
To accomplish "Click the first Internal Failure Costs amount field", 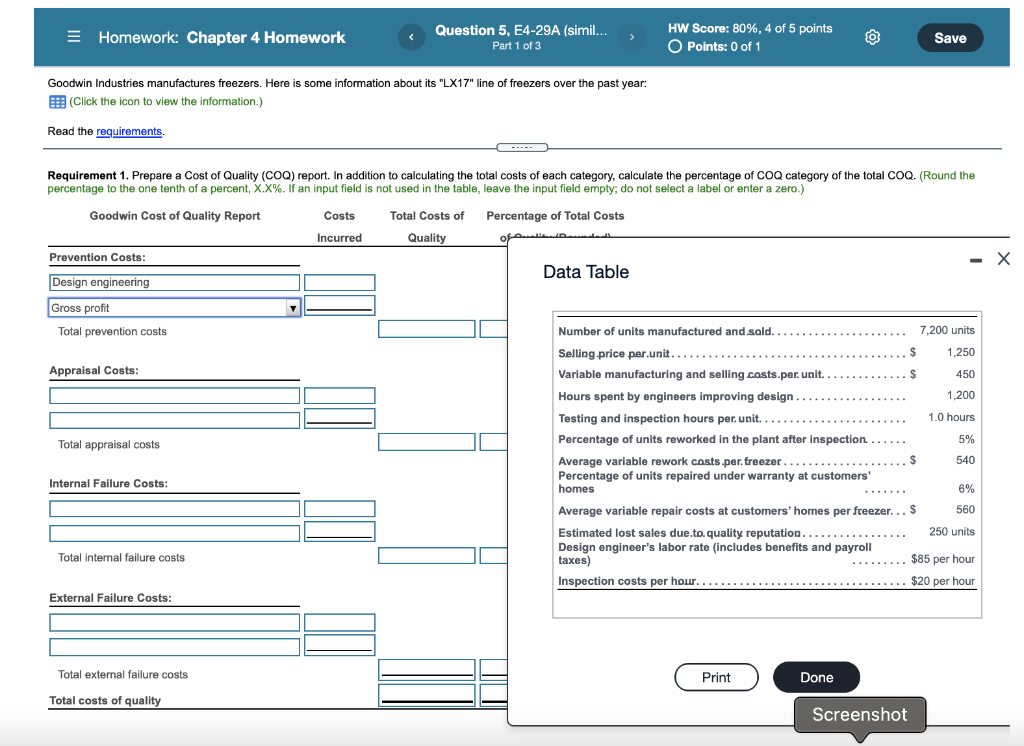I will tap(340, 508).
